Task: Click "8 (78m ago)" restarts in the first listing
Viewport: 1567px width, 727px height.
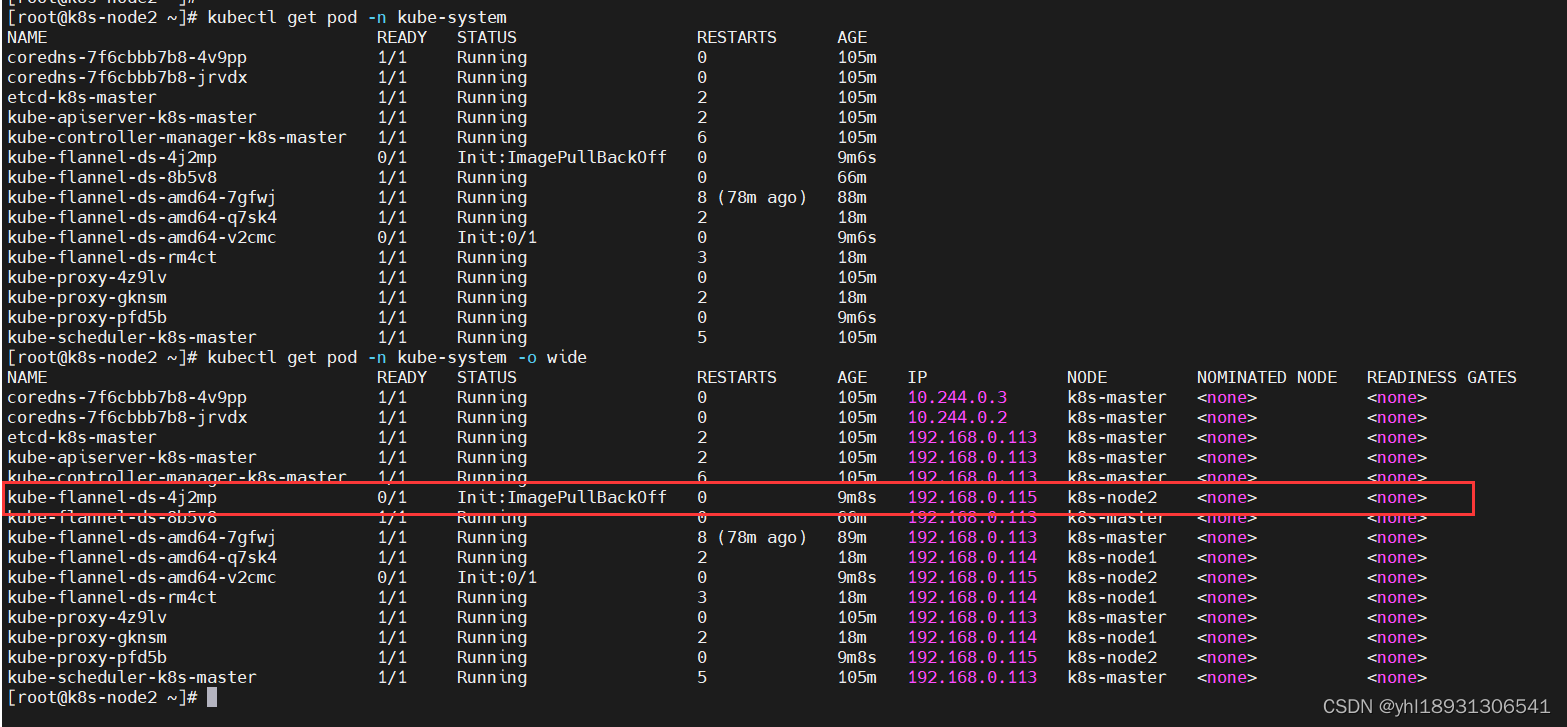Action: (x=752, y=197)
